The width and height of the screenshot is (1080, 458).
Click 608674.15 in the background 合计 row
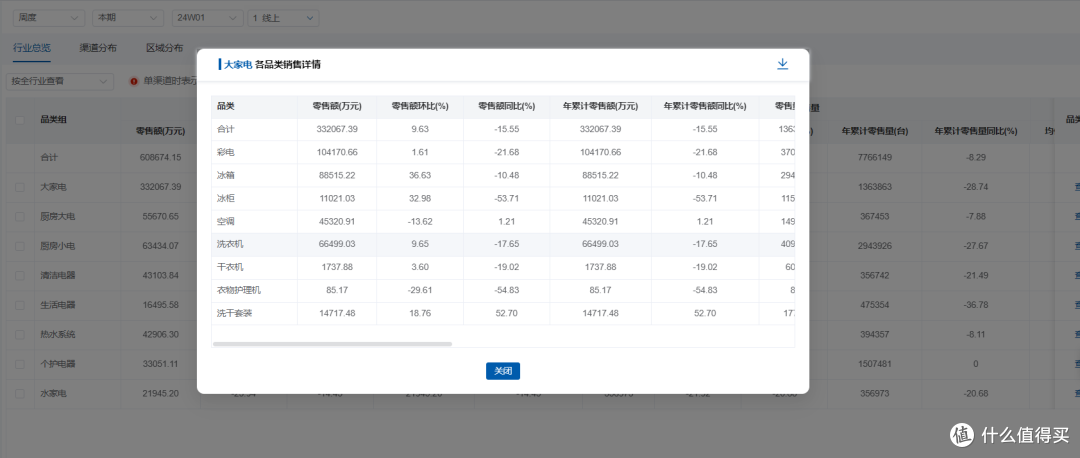[x=160, y=157]
